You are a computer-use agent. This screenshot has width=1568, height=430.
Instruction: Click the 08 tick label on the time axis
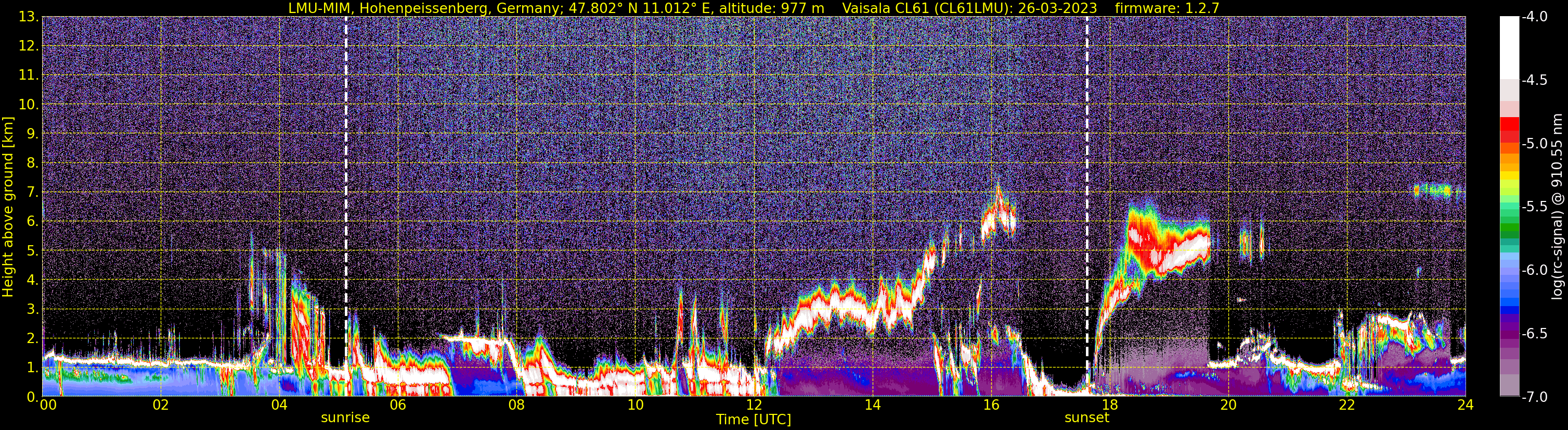[516, 406]
